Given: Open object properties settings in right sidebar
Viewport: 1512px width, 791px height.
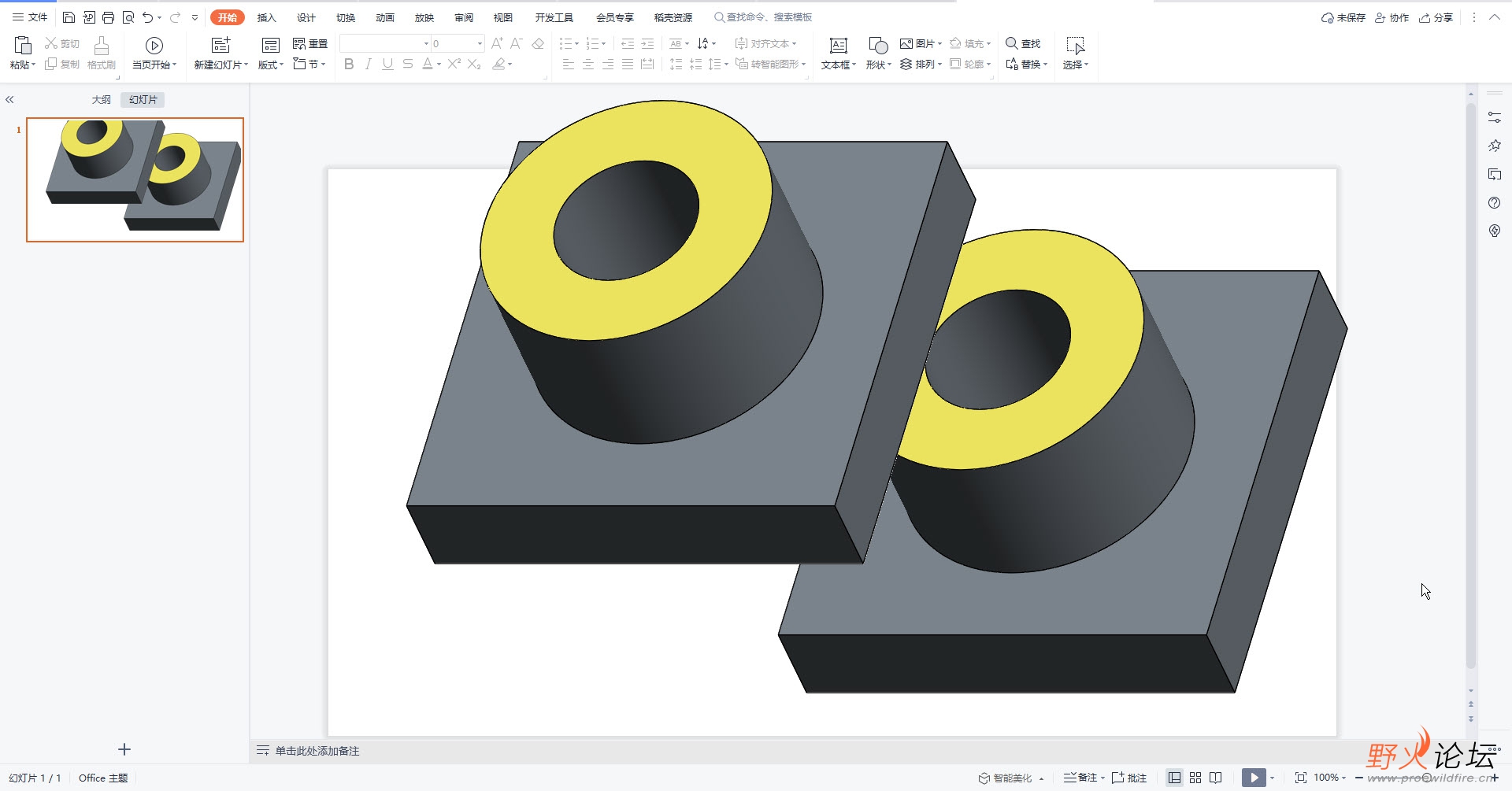Looking at the screenshot, I should point(1494,117).
